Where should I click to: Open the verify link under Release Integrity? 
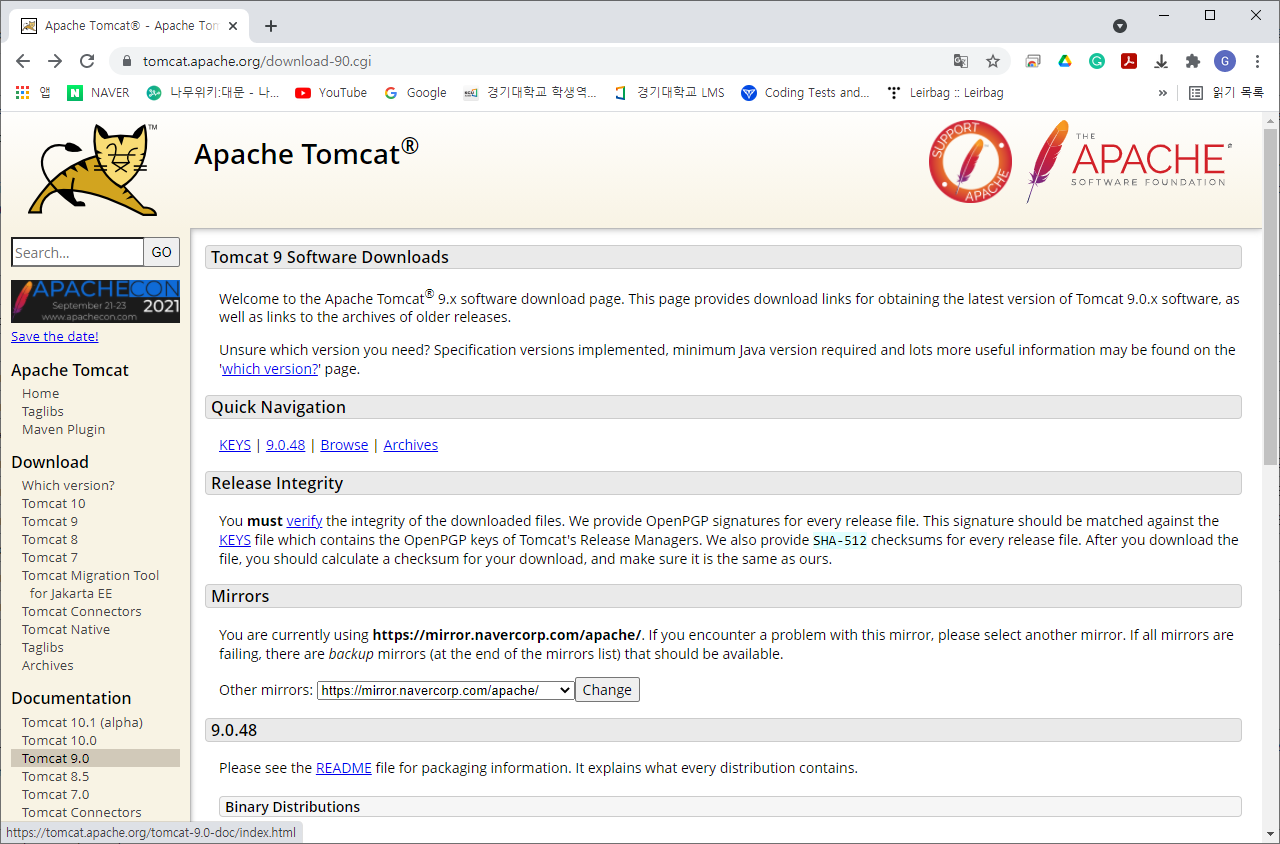[x=304, y=520]
